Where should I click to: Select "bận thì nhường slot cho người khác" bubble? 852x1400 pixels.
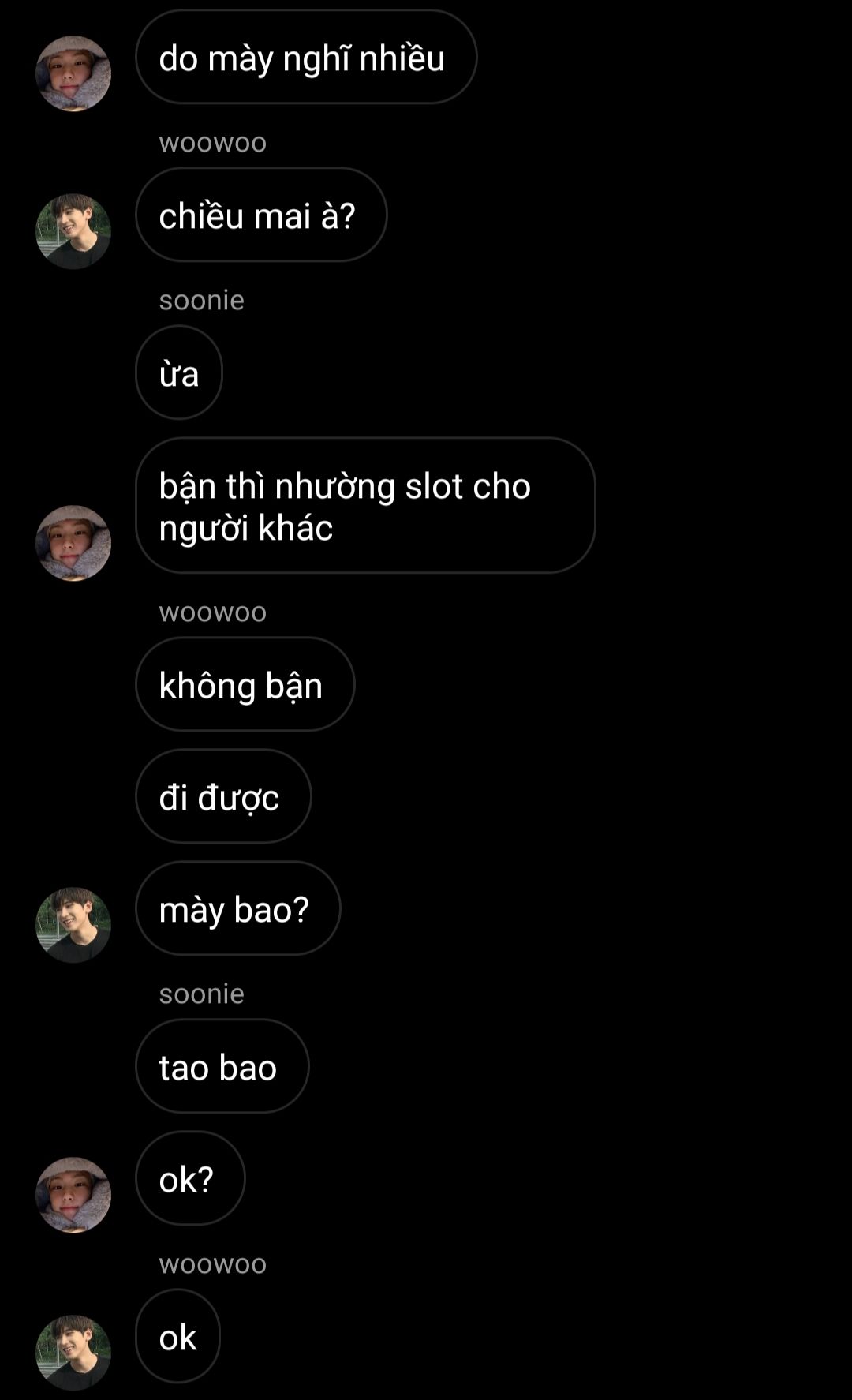(x=365, y=505)
